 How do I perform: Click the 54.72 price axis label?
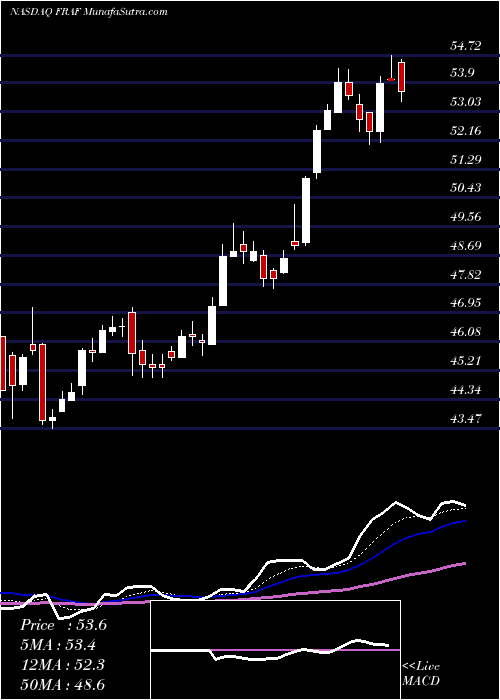[466, 46]
